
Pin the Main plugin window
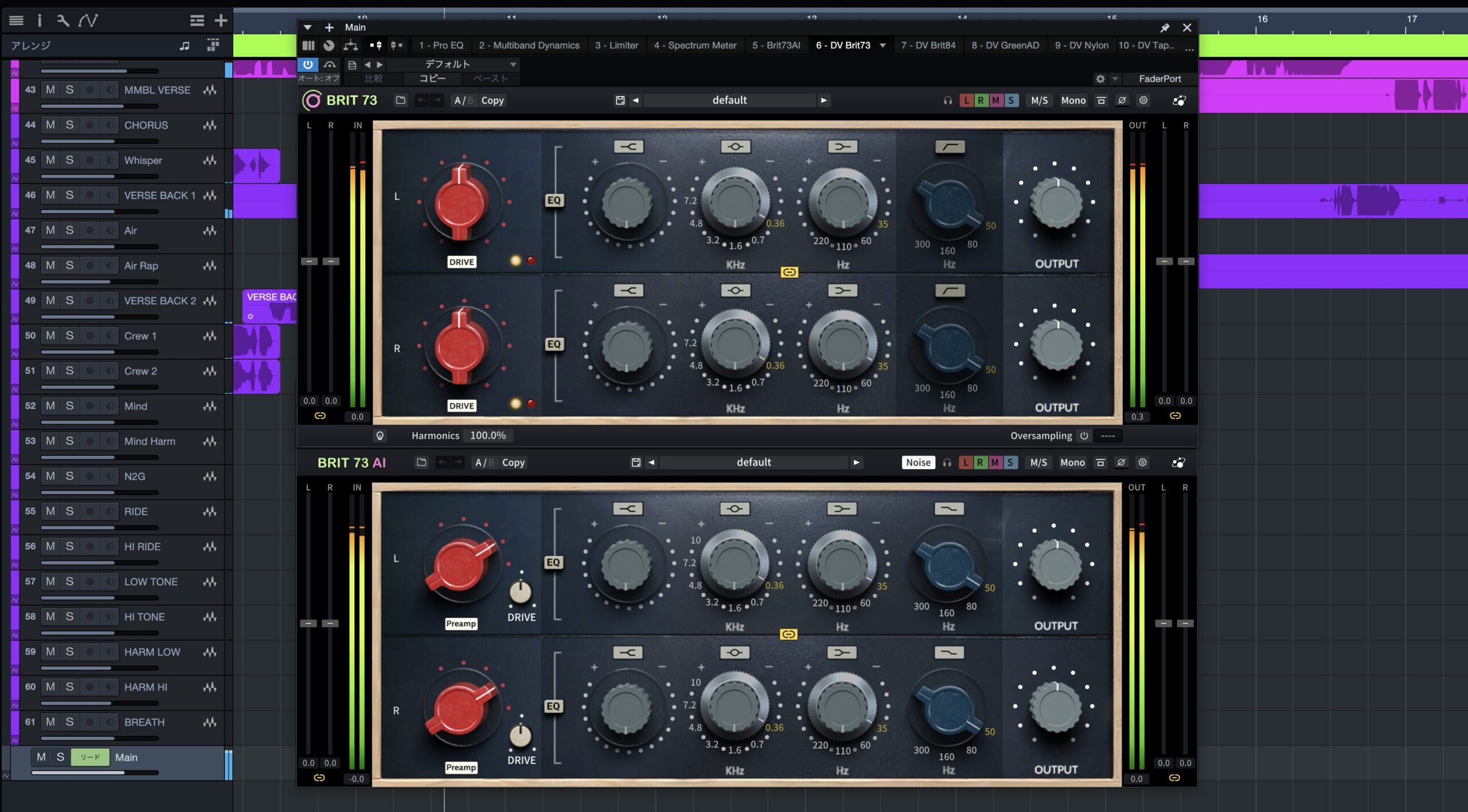pyautogui.click(x=1165, y=28)
